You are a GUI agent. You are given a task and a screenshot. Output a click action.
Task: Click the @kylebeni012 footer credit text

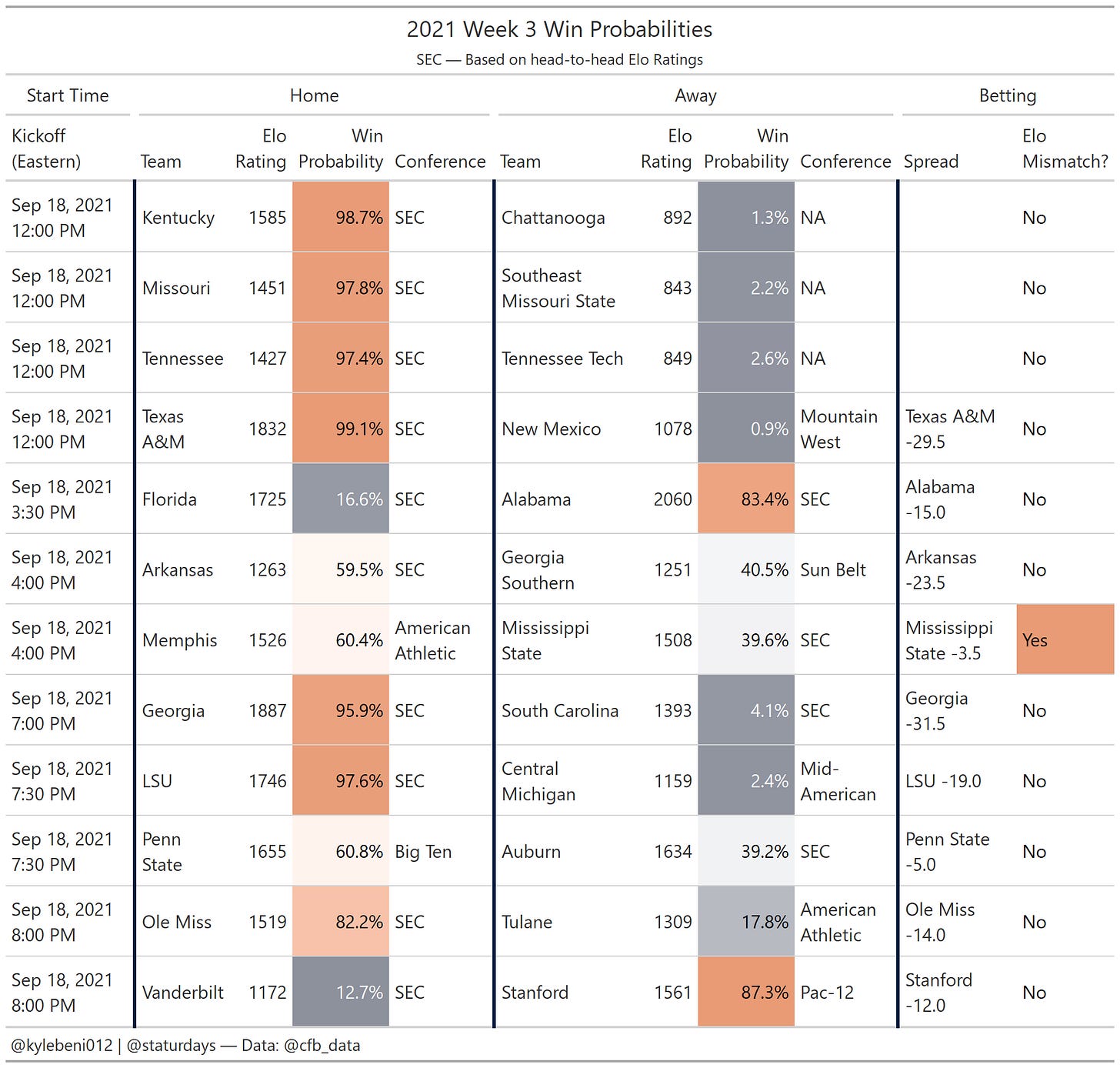62,1046
